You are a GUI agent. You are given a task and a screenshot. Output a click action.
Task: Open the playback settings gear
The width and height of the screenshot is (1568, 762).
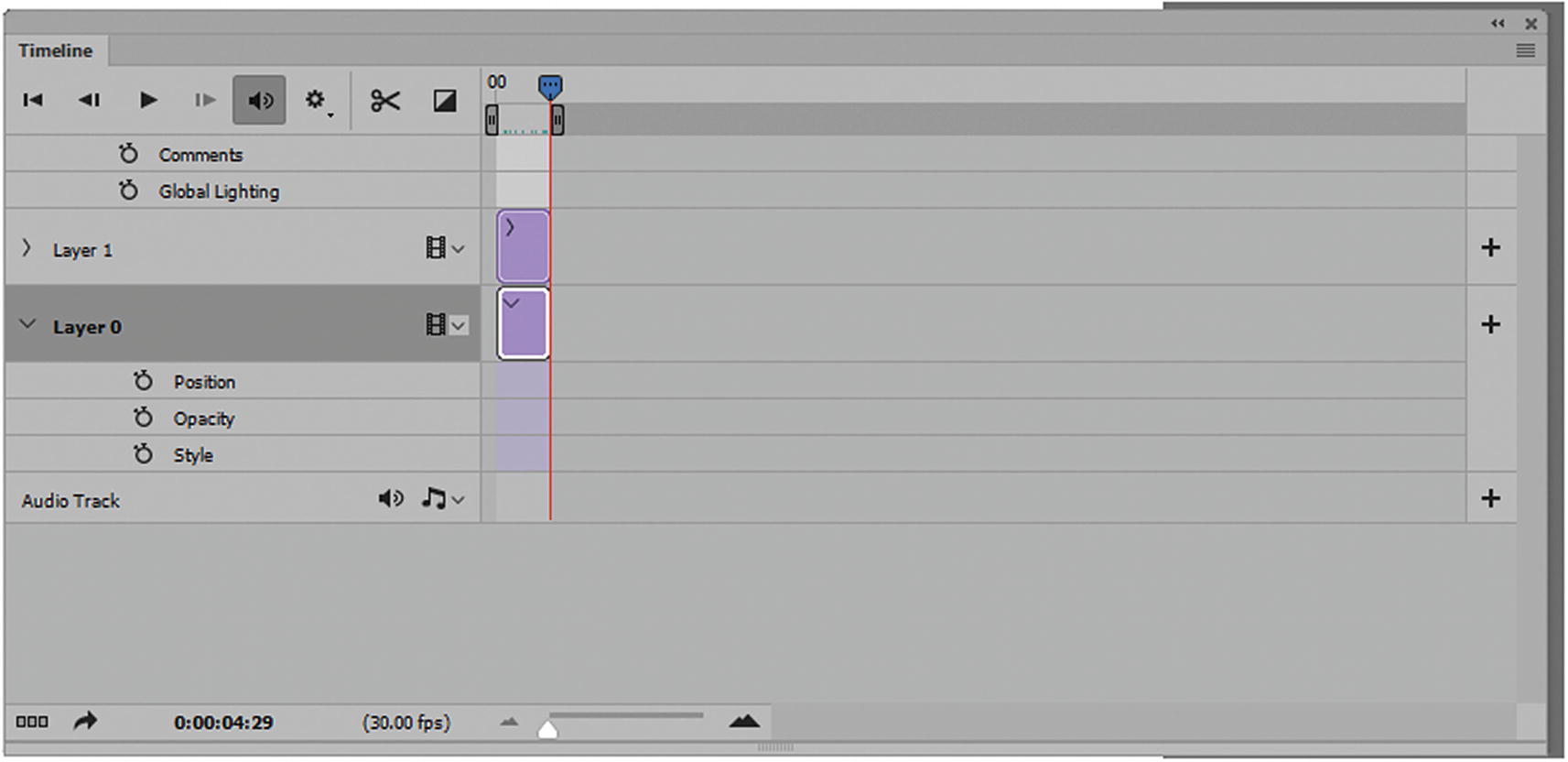tap(317, 100)
